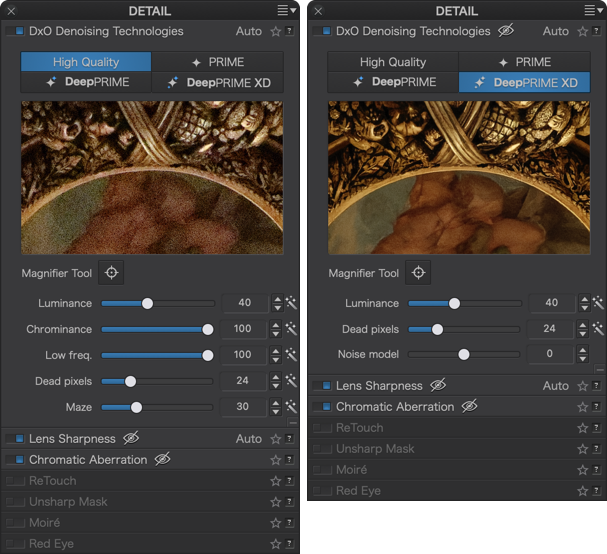This screenshot has height=554, width=607.
Task: Click crossed-eye icon next to Lens Sharpness in right panel
Action: coord(438,385)
